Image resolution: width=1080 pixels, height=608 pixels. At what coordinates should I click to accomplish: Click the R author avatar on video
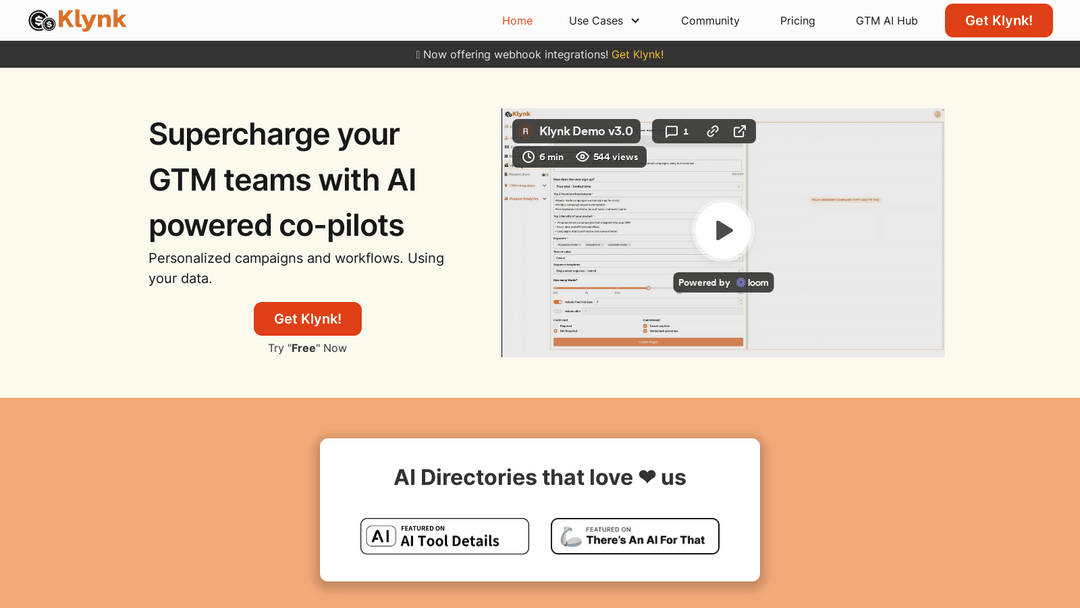tap(526, 131)
